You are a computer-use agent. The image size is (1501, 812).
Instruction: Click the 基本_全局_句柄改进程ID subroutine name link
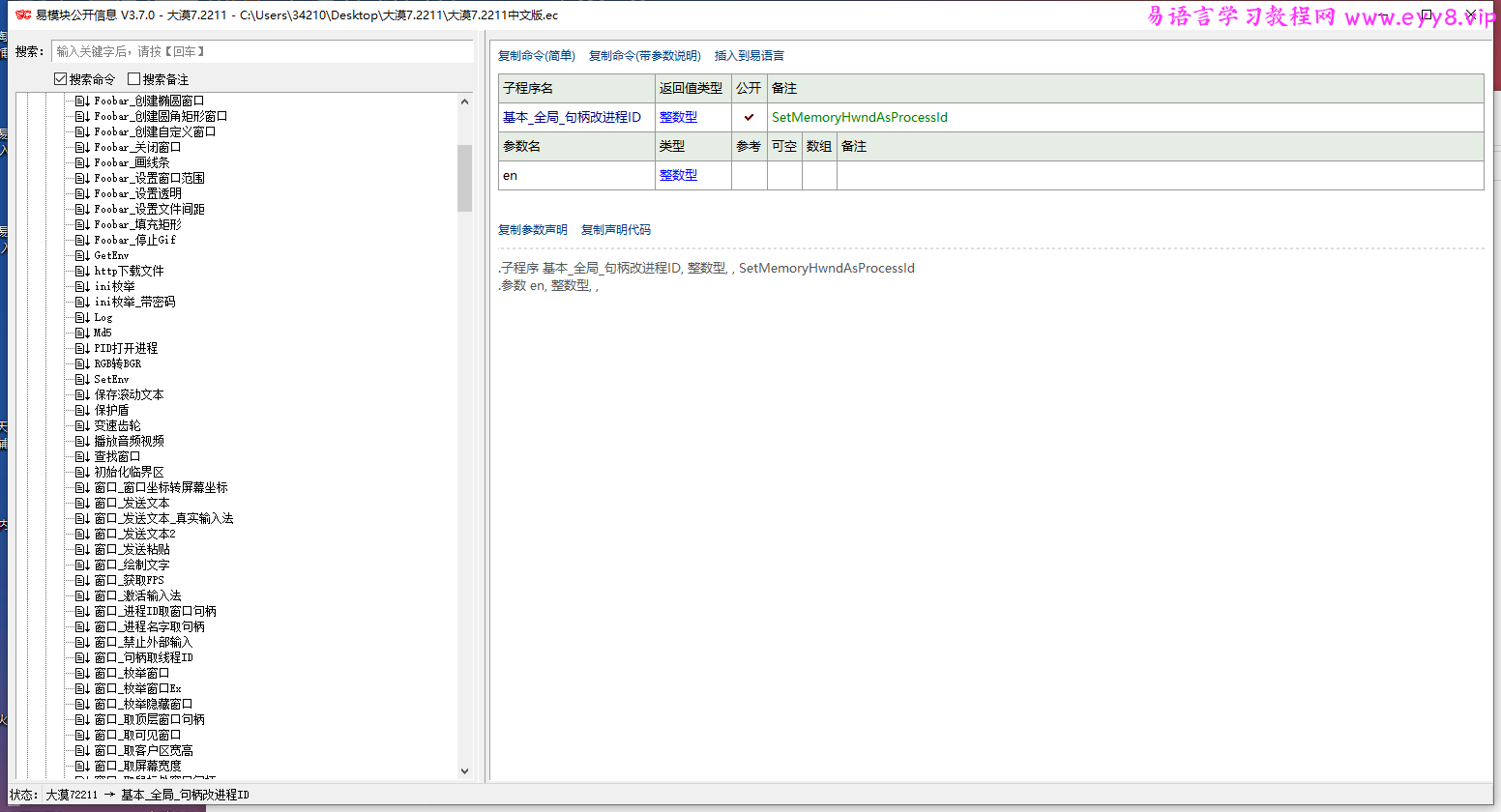click(572, 117)
